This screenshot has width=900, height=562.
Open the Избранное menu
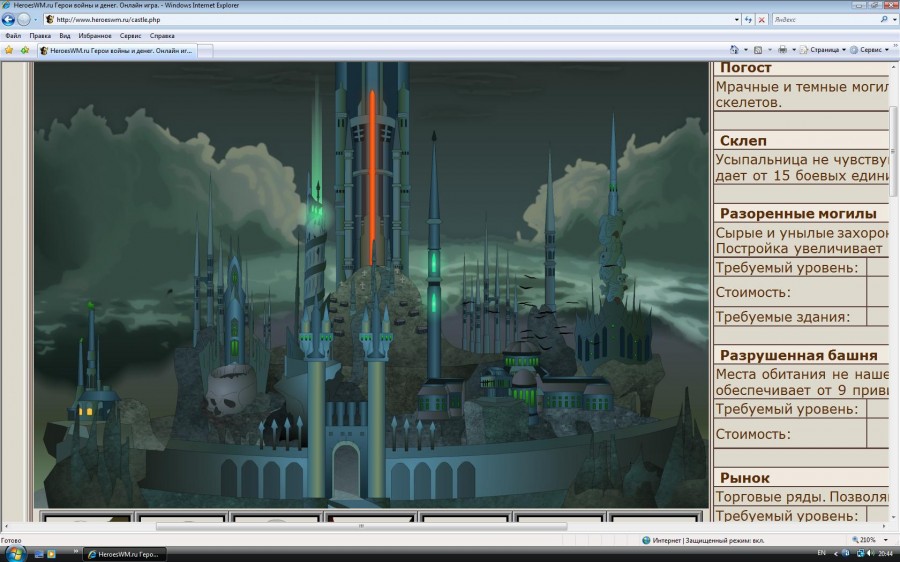click(x=95, y=36)
